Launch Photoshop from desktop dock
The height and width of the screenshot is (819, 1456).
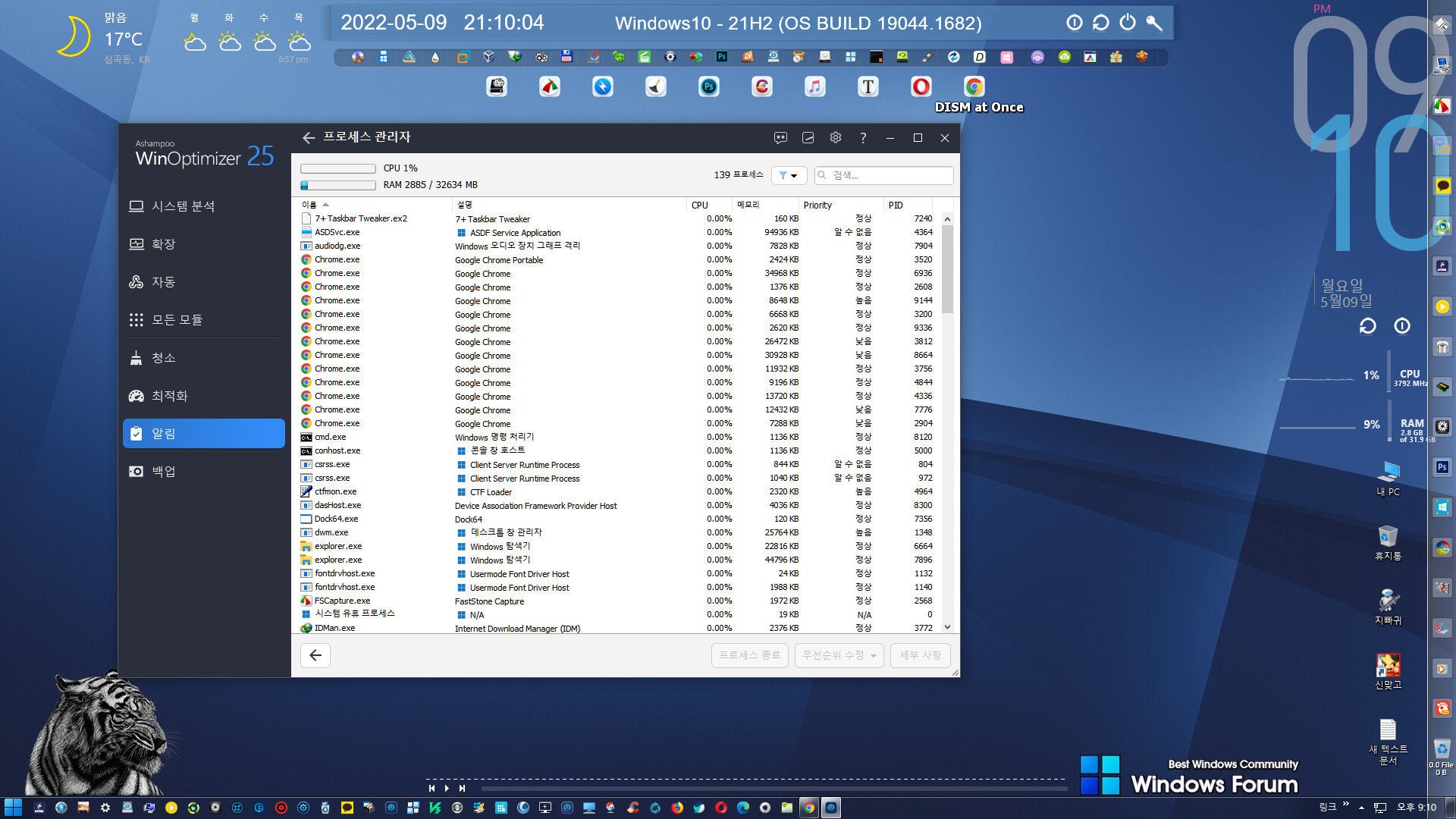[x=709, y=86]
